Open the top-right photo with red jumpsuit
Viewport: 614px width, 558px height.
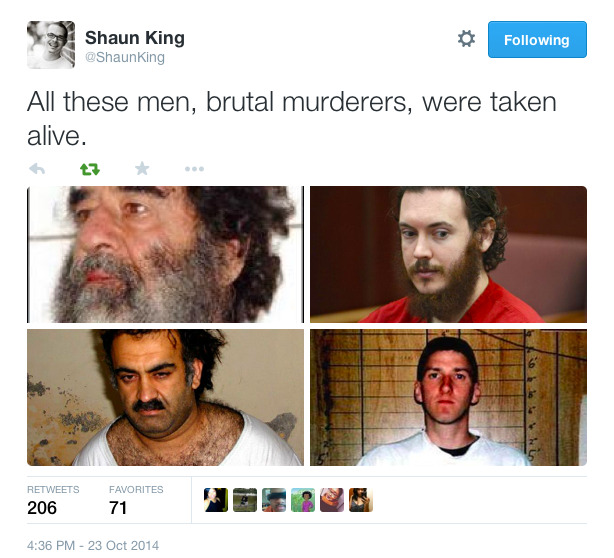(448, 255)
